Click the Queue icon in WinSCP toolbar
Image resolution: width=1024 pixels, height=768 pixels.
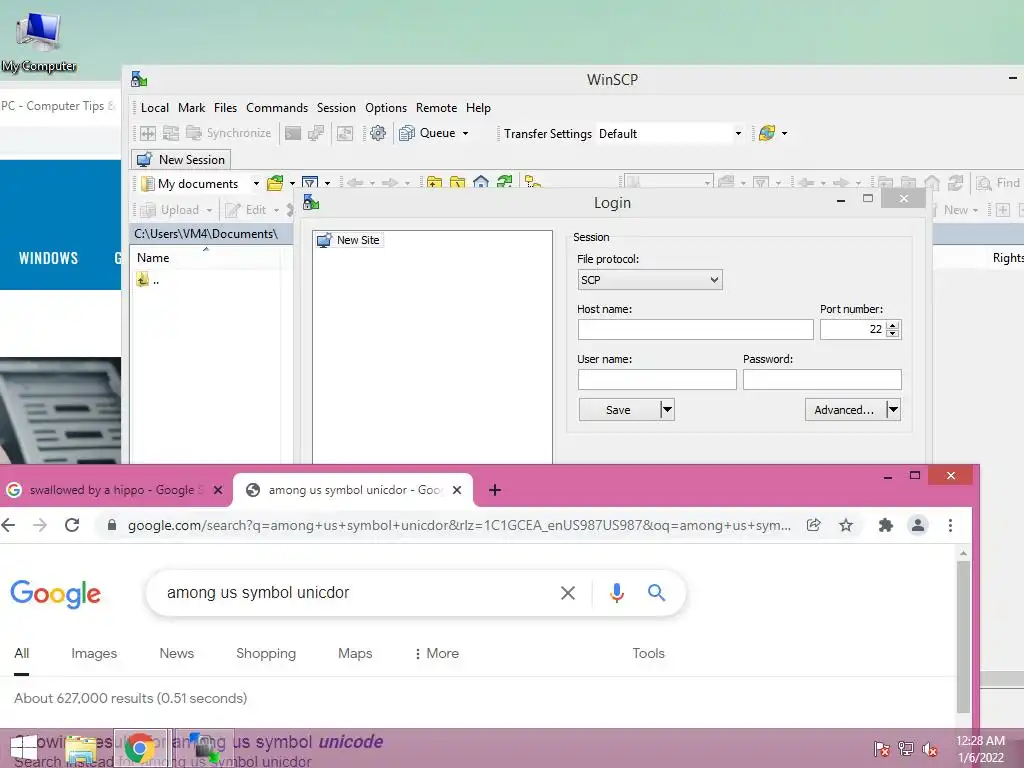pyautogui.click(x=407, y=133)
